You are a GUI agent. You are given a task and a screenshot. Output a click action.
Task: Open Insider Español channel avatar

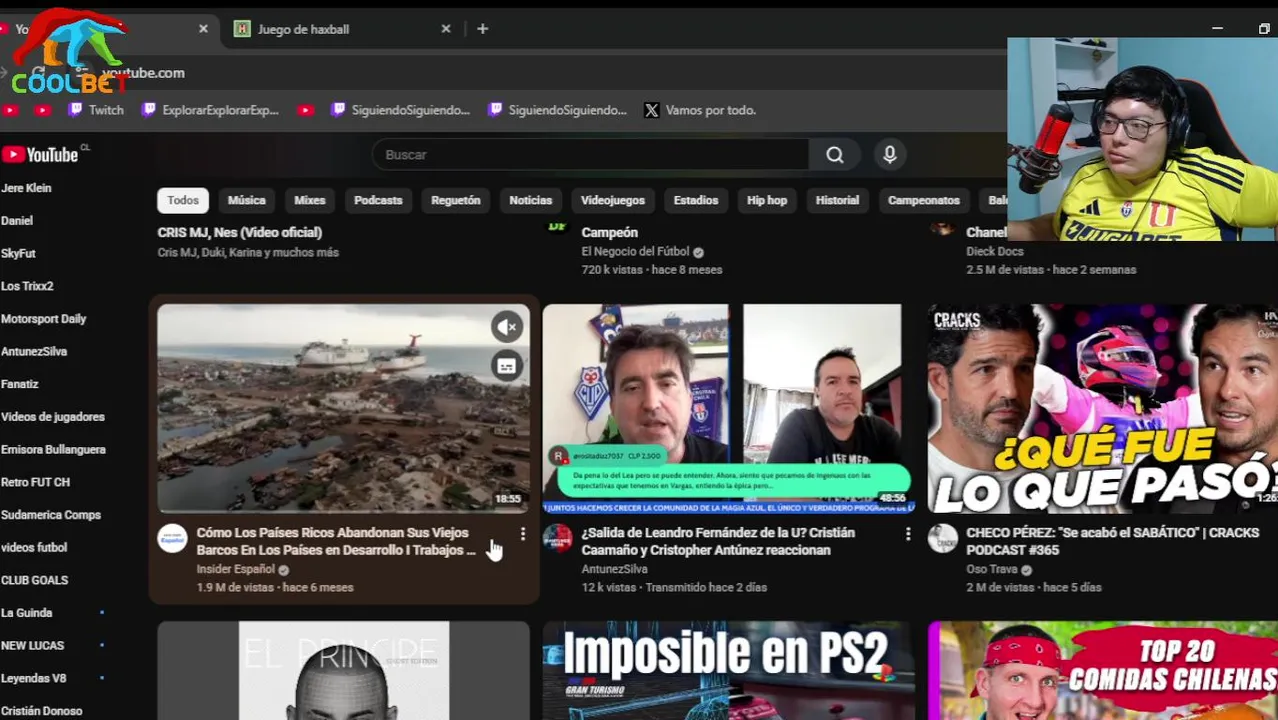(x=173, y=538)
